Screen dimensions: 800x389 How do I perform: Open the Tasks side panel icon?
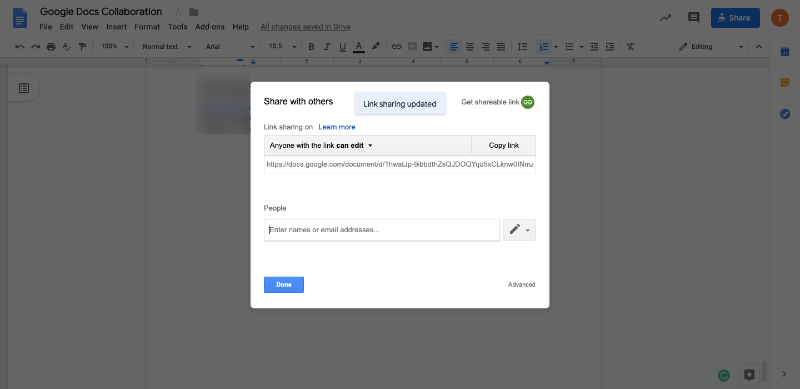tap(785, 114)
